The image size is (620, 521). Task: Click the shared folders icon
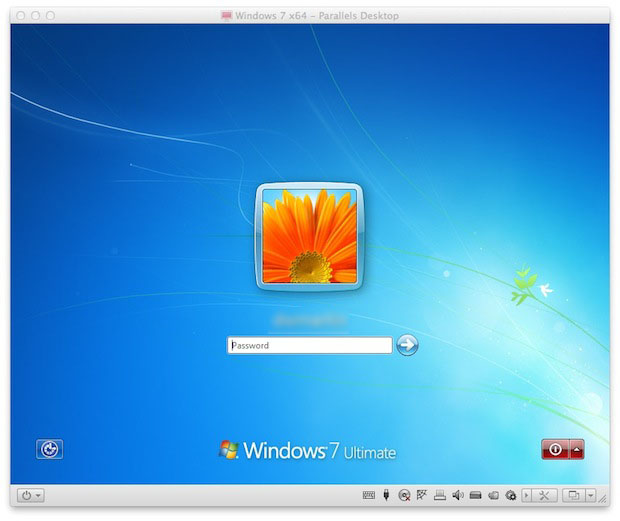(493, 495)
